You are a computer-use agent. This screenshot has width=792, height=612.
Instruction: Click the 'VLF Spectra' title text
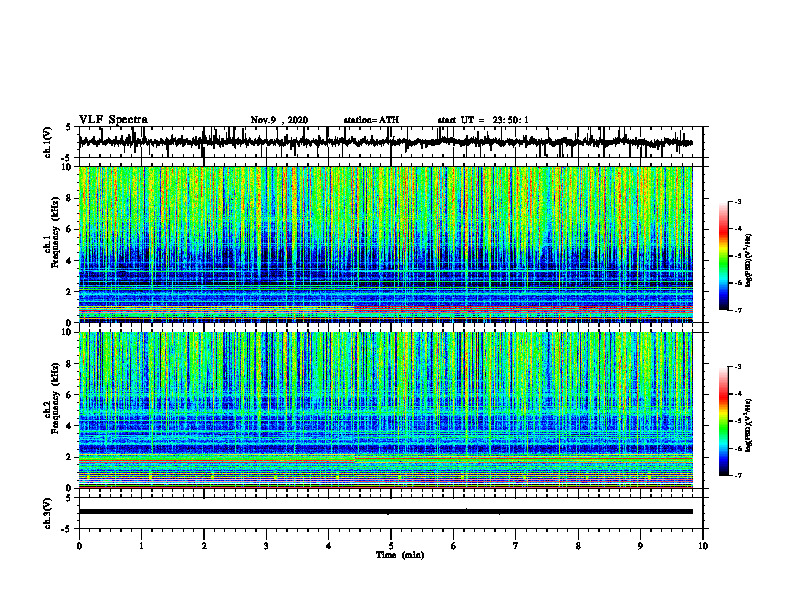[x=113, y=120]
